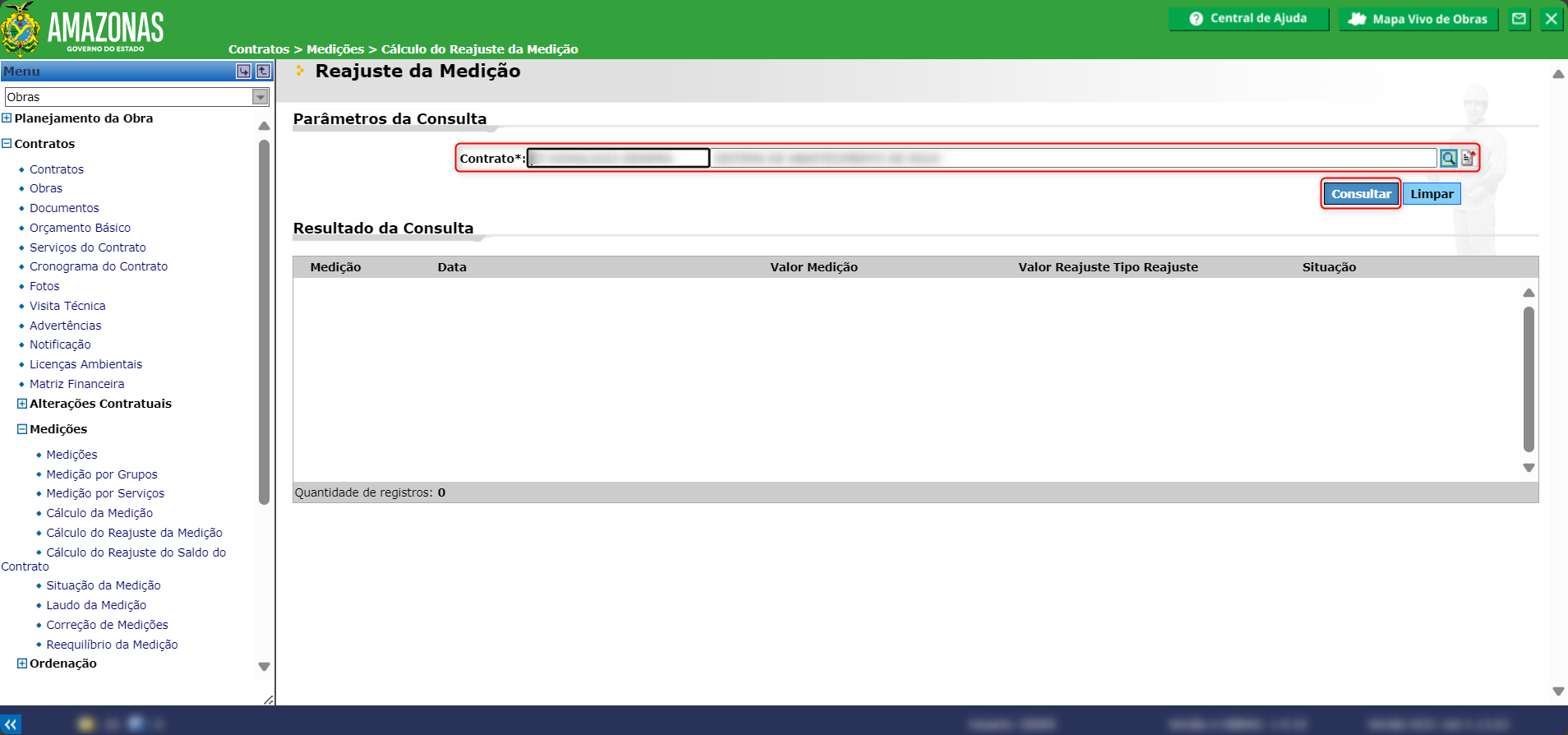
Task: Open Mapa Vivo de Obras
Action: 1418,19
